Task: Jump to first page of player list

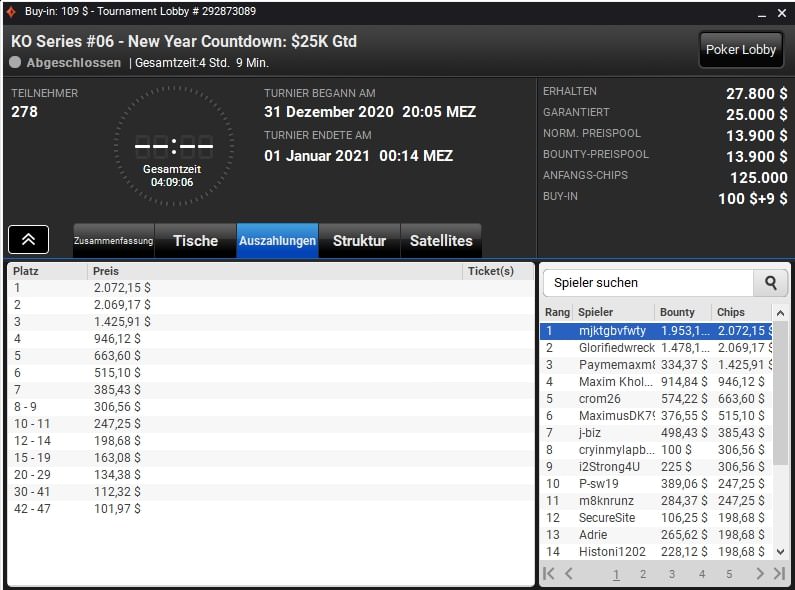Action: click(549, 574)
